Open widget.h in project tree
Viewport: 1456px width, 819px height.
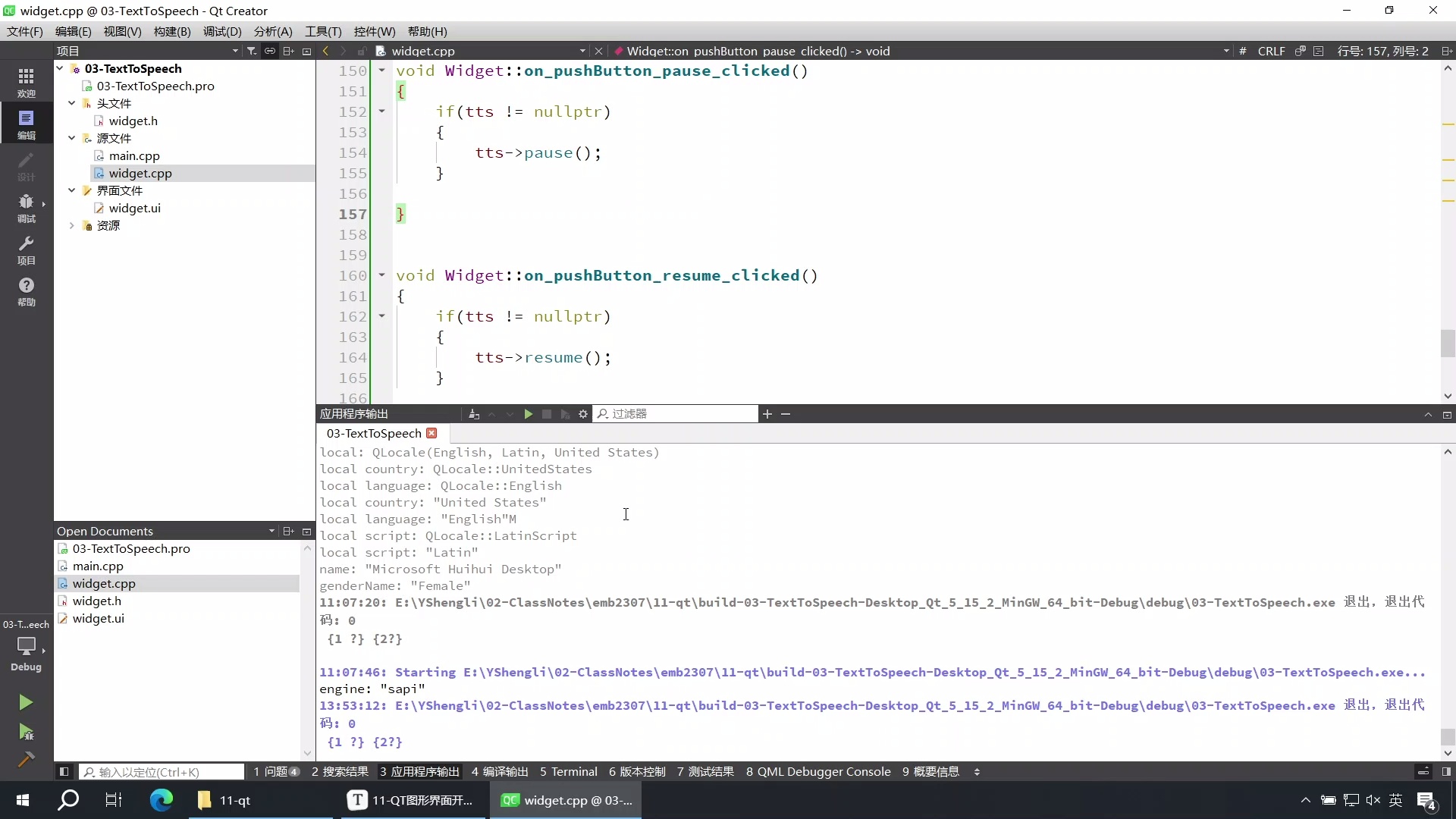click(x=133, y=121)
